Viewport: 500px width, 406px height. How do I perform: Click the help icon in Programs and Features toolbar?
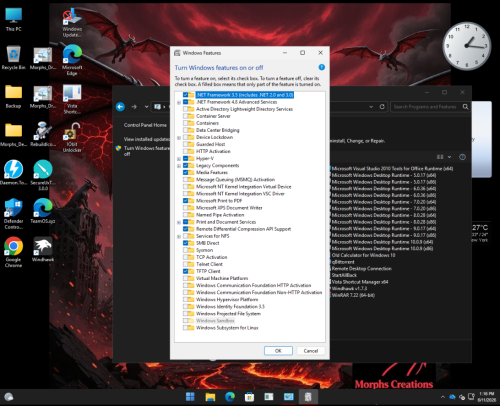click(x=462, y=157)
